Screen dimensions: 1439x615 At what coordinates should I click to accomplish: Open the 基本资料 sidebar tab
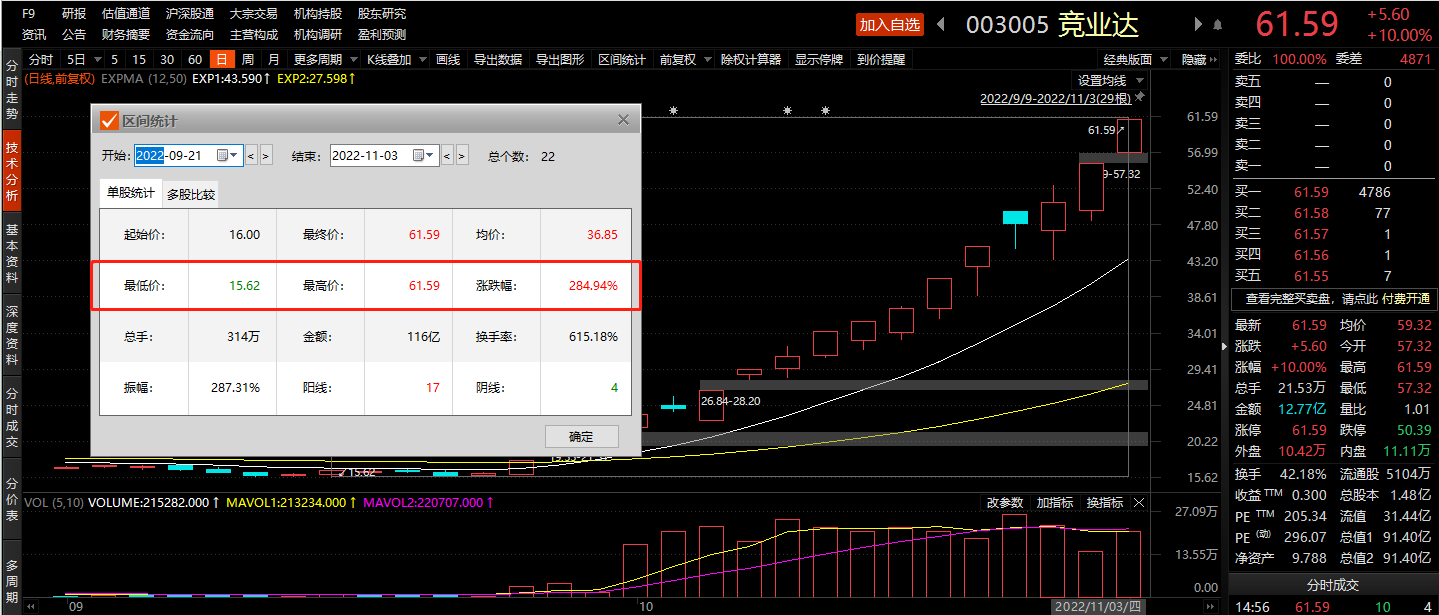tap(12, 254)
